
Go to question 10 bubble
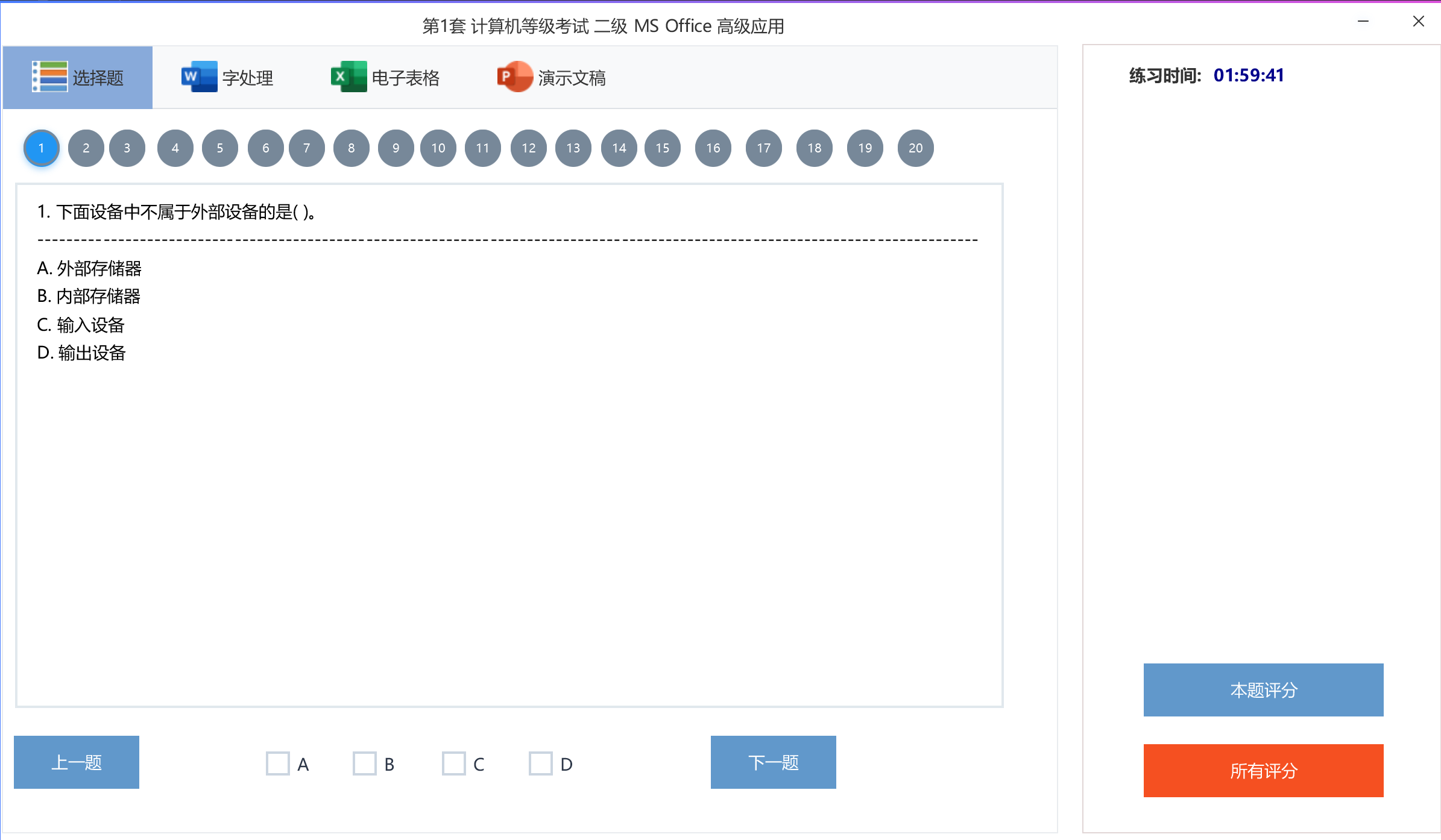(438, 148)
